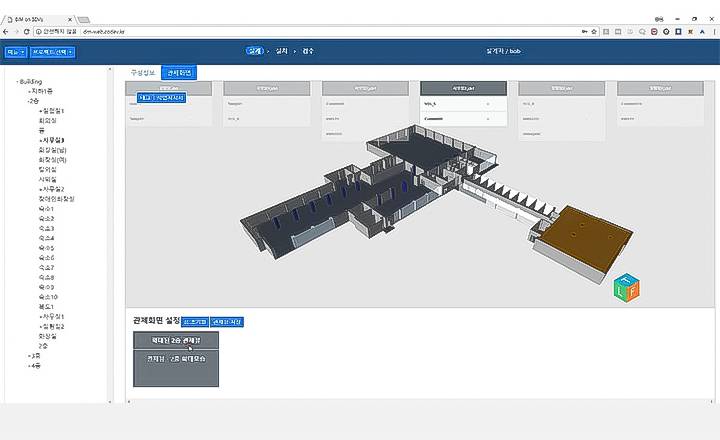Collapse the Building tree node
The width and height of the screenshot is (720, 440).
click(17, 81)
